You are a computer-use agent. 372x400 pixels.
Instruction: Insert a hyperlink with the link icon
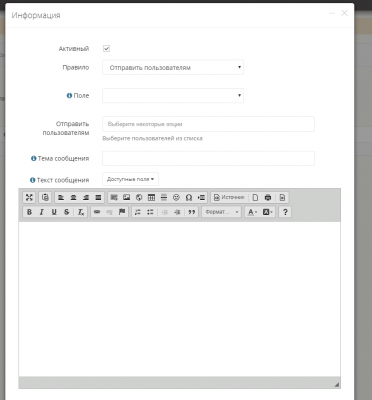(97, 212)
